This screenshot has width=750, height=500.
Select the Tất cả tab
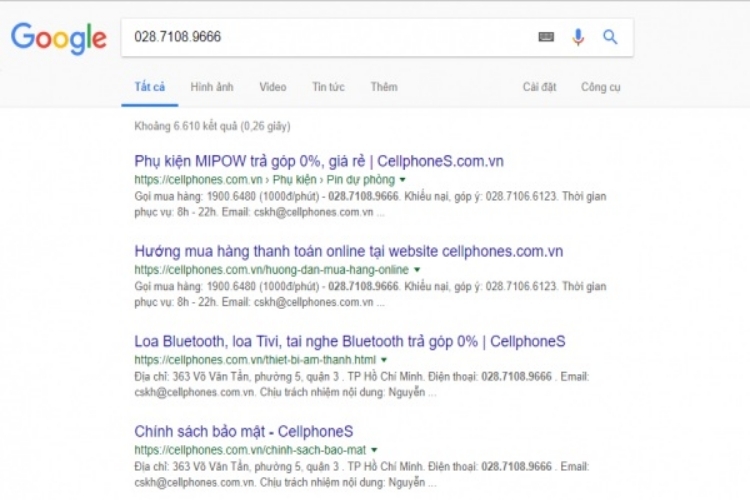coord(149,87)
